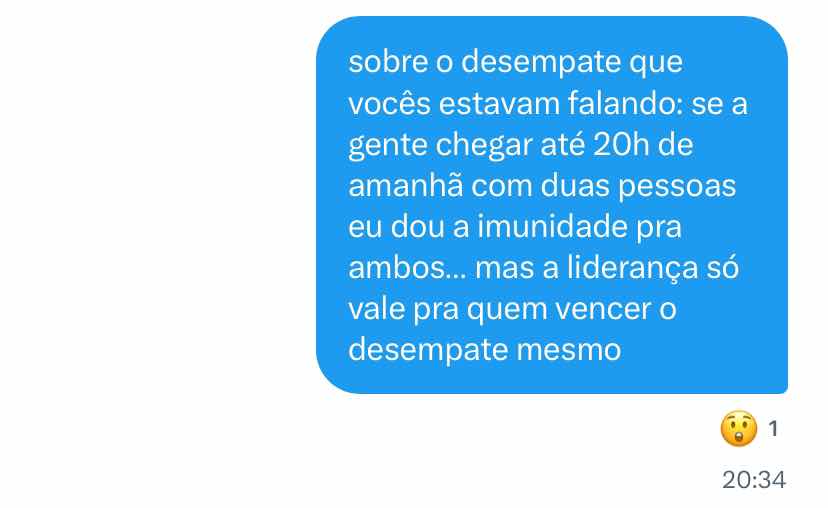Click the word "duas" in the message
Screen dimensions: 828x508
click(575, 185)
